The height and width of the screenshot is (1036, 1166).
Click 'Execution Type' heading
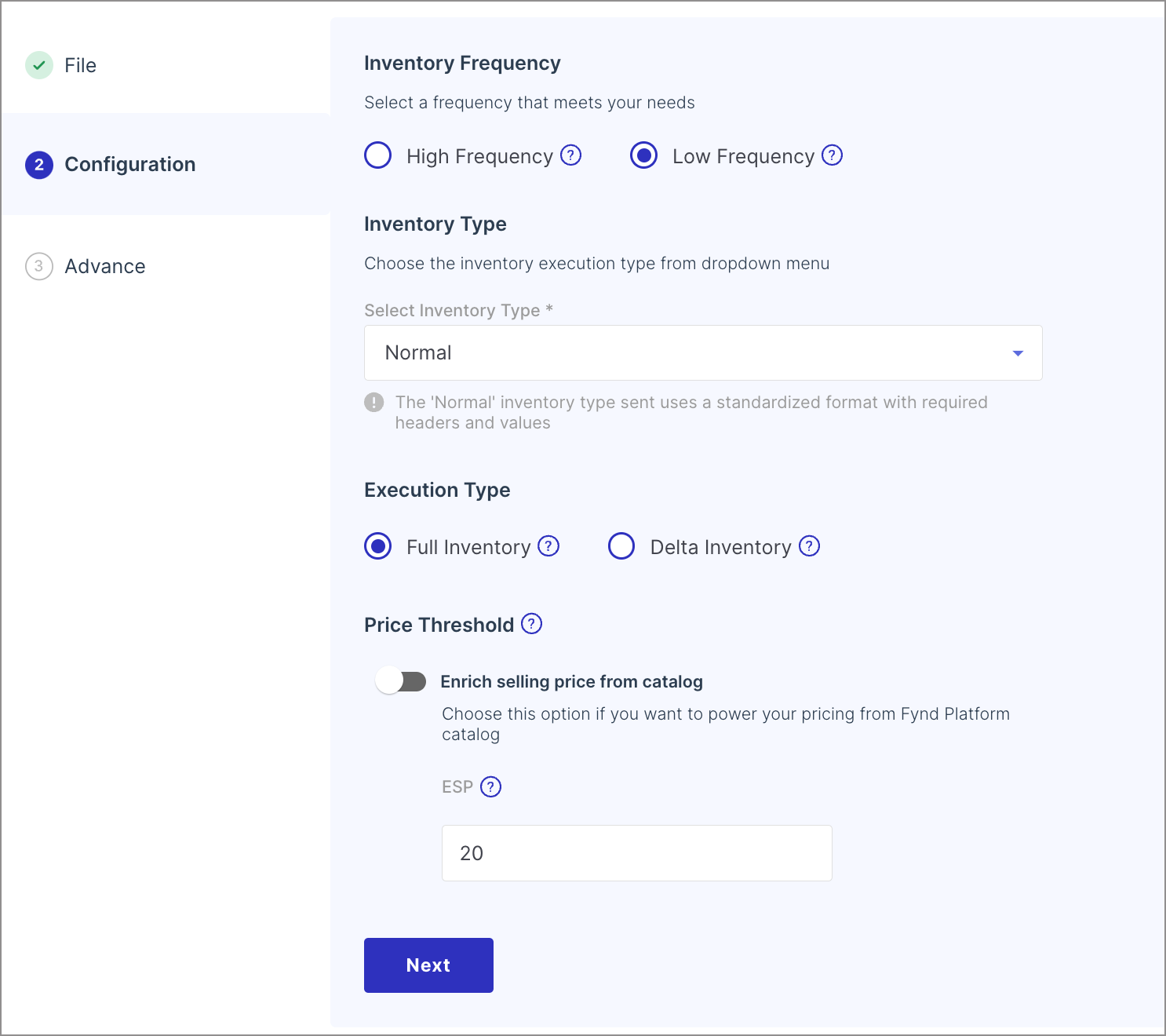[437, 491]
